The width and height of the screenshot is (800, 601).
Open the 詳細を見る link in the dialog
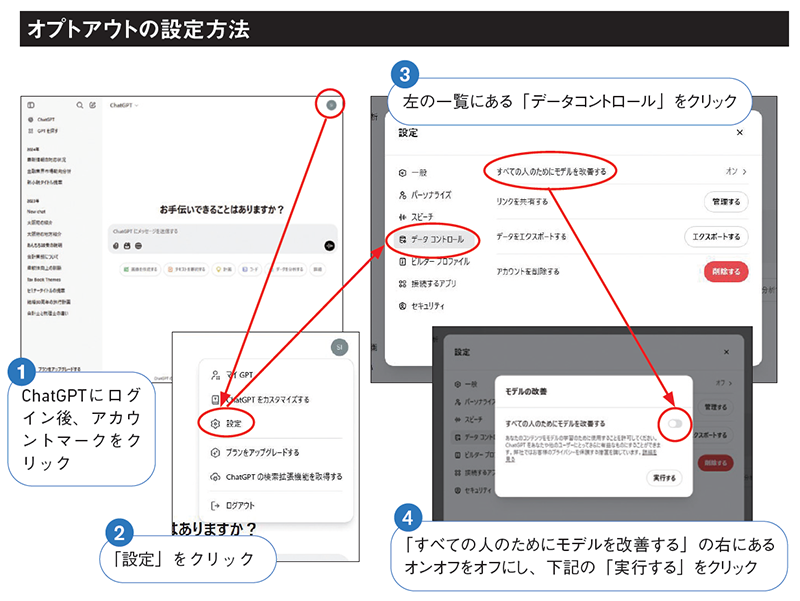click(x=649, y=452)
